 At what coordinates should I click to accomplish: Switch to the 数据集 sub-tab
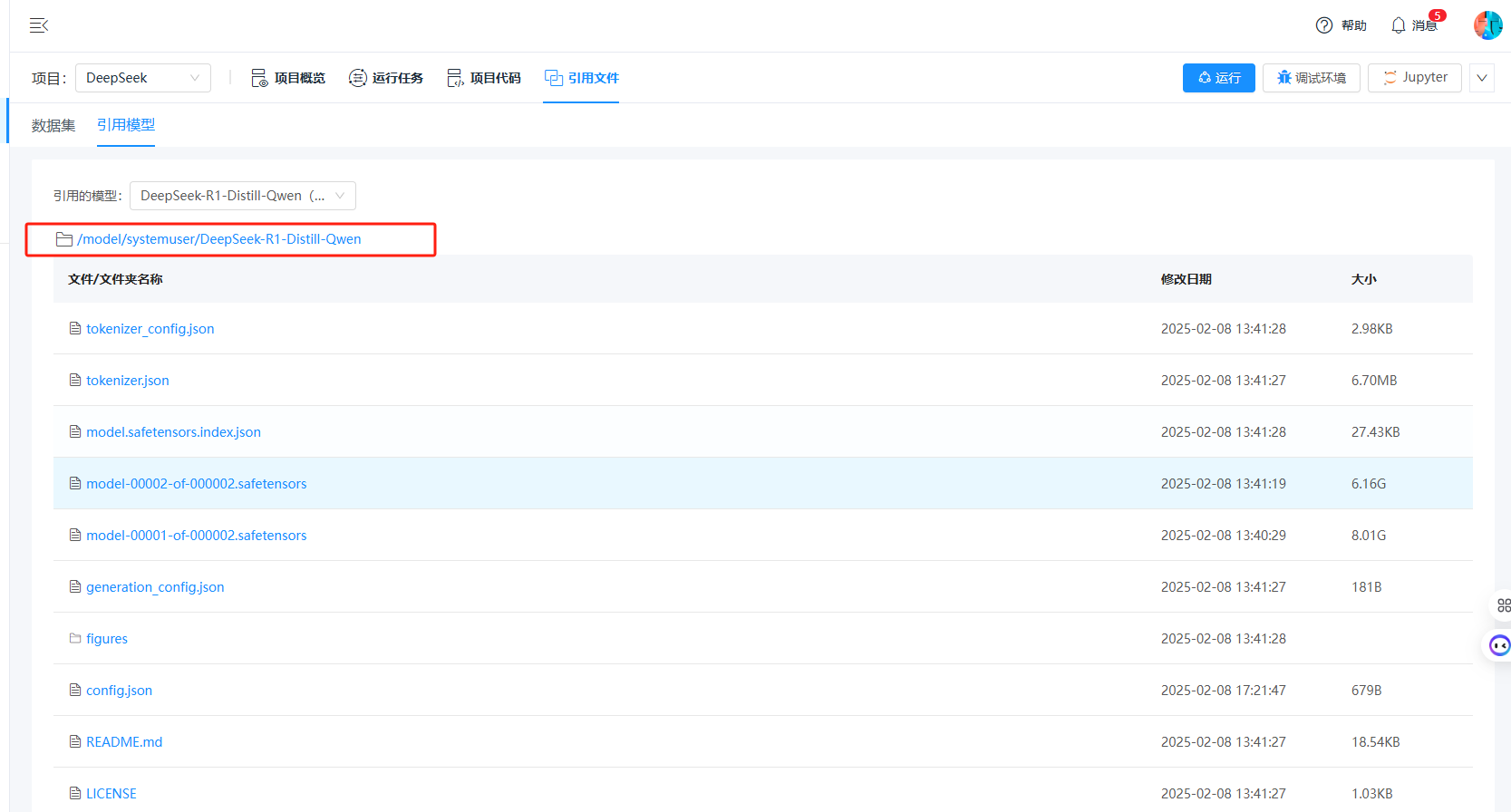click(53, 125)
